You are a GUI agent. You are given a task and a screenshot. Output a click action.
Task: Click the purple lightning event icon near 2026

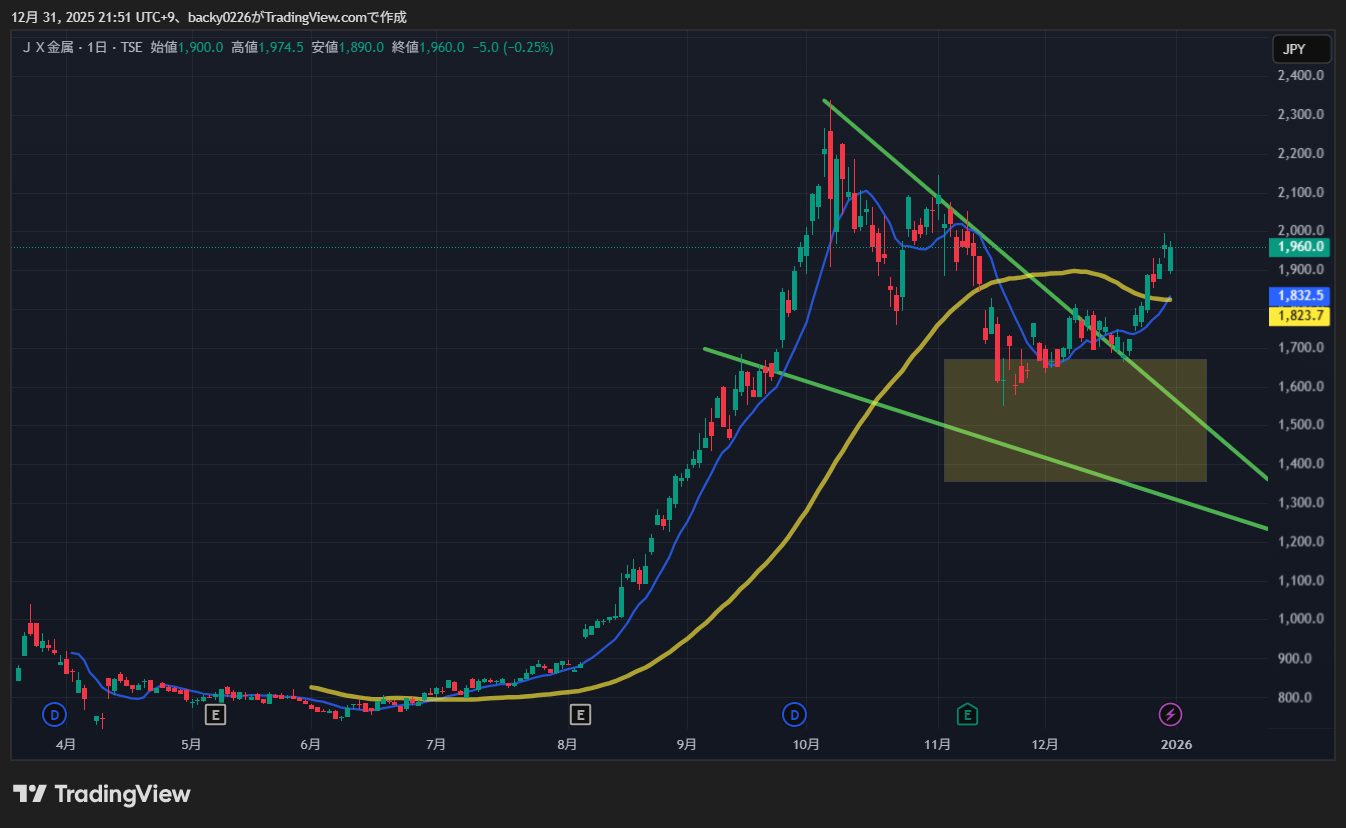click(1169, 714)
